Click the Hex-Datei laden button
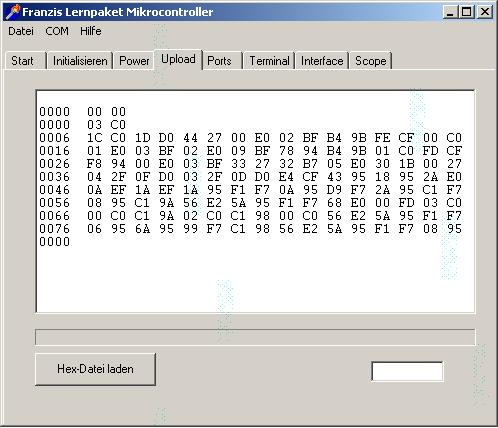This screenshot has height=428, width=498. [x=95, y=369]
